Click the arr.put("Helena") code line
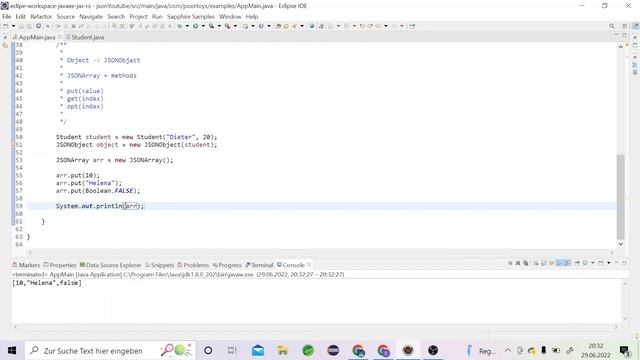The height and width of the screenshot is (360, 640). point(89,183)
